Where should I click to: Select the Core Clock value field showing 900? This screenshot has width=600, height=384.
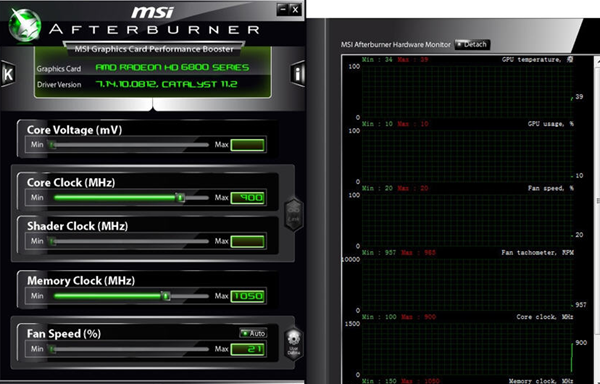click(x=248, y=198)
